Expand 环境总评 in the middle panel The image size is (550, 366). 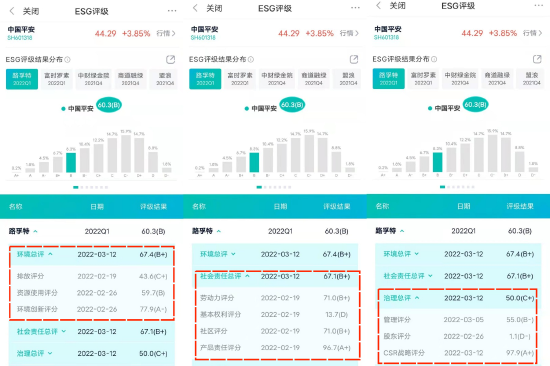(233, 254)
